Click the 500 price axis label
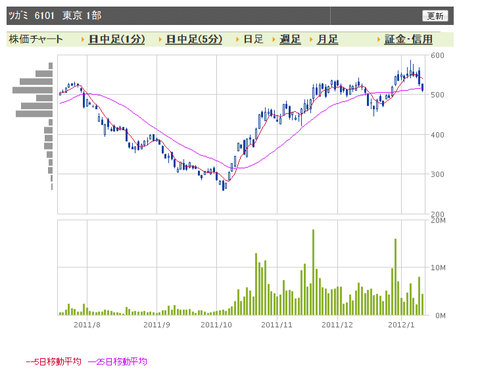The image size is (480, 370). click(x=437, y=95)
